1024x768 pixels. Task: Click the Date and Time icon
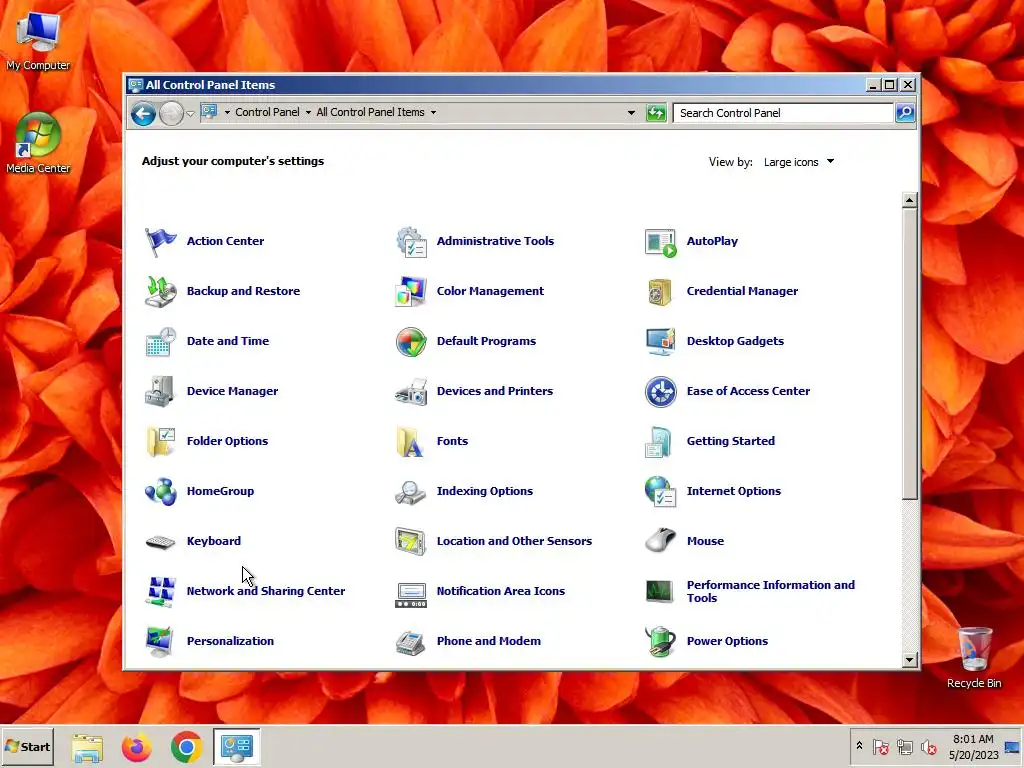point(160,342)
